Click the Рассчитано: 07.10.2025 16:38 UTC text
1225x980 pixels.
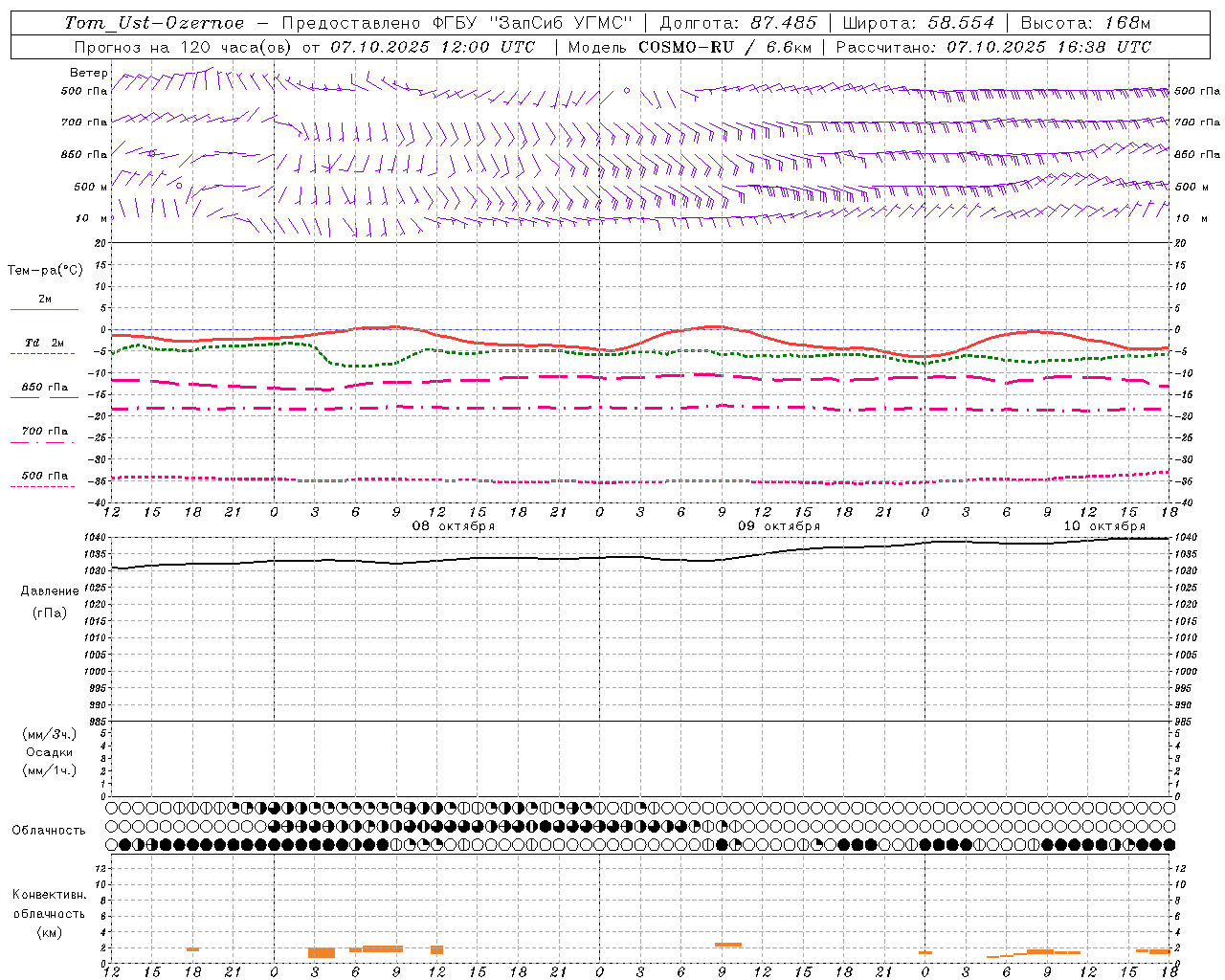[993, 47]
